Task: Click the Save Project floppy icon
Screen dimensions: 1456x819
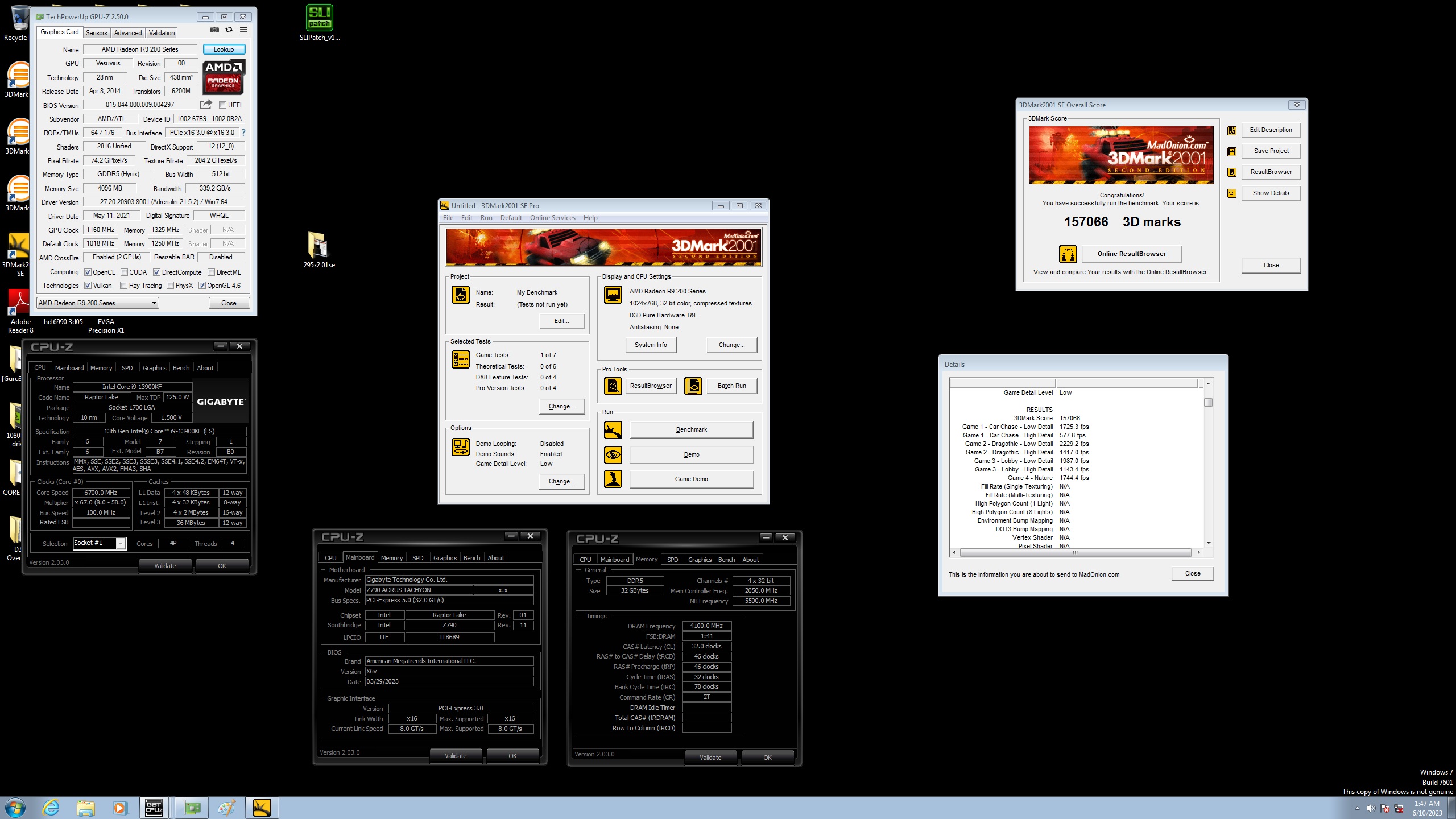Action: point(1231,152)
